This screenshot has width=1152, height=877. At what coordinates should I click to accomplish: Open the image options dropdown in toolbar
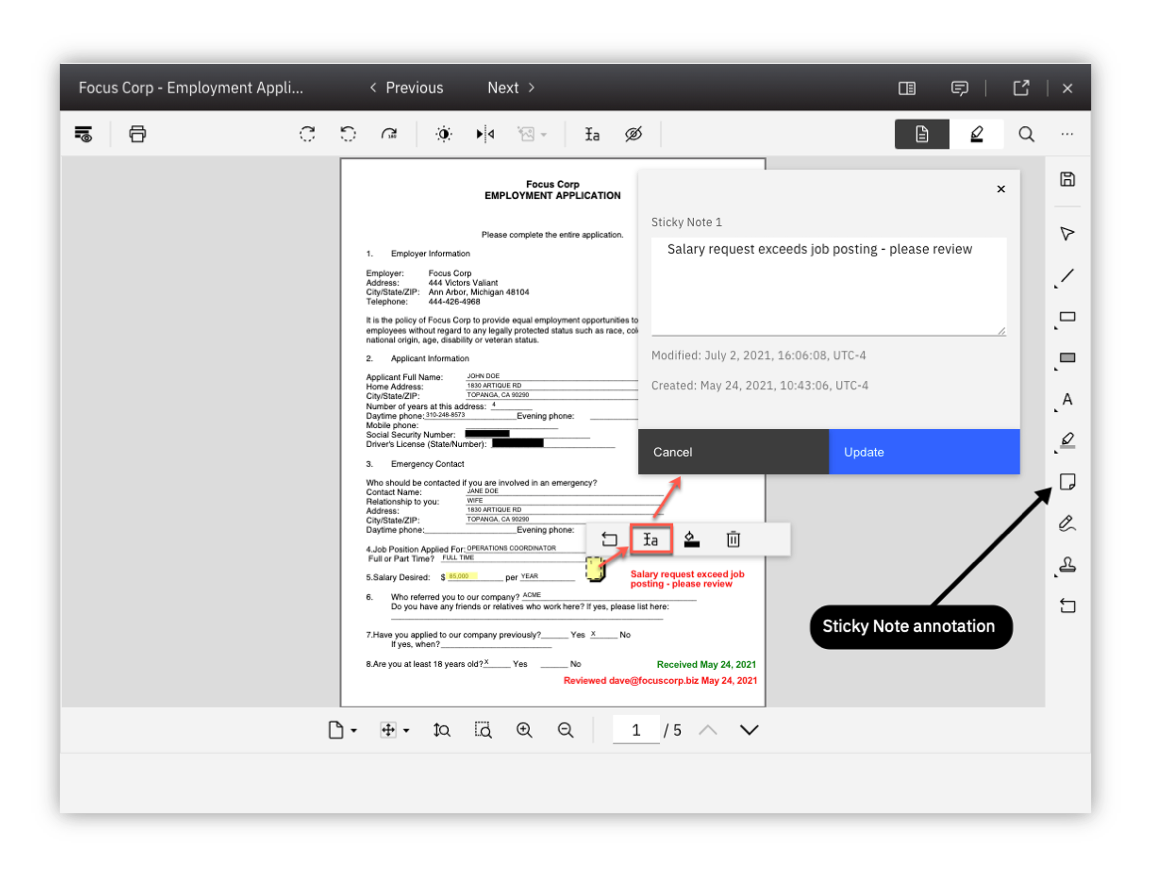(532, 134)
